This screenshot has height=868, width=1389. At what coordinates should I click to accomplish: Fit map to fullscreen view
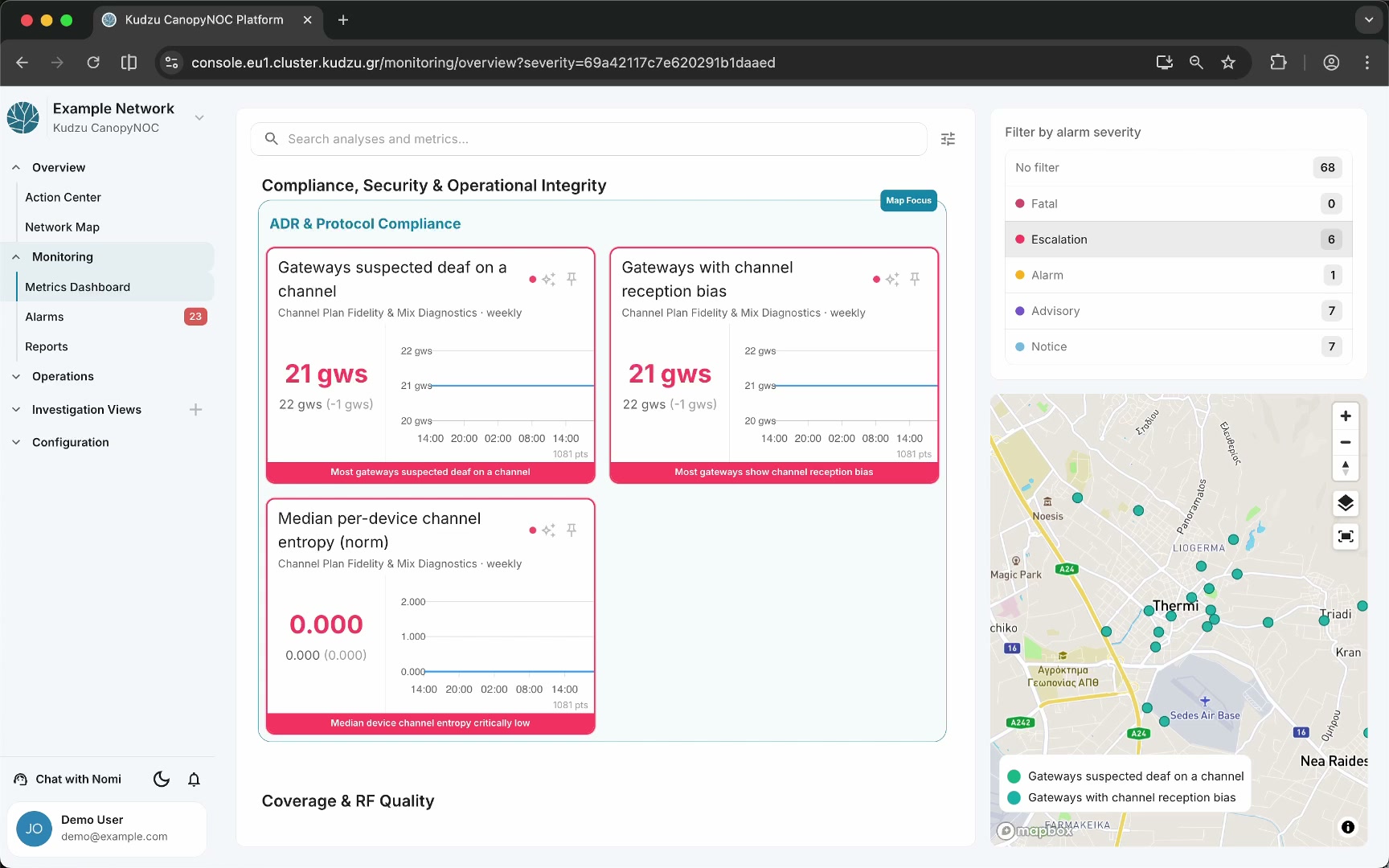pyautogui.click(x=1346, y=536)
